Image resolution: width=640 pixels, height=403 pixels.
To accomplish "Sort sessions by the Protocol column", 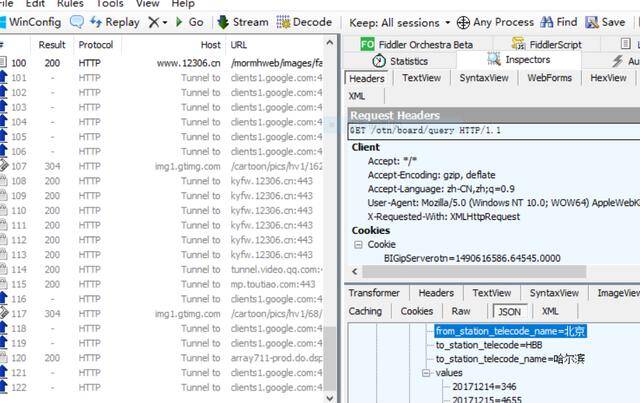I will (96, 45).
